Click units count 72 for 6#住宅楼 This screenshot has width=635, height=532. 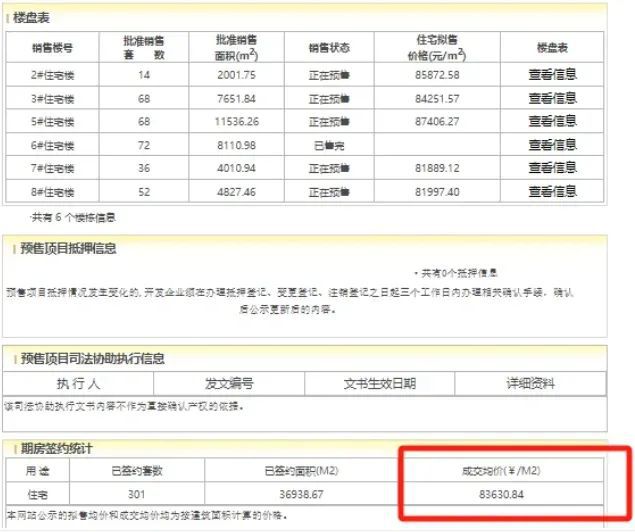[144, 145]
